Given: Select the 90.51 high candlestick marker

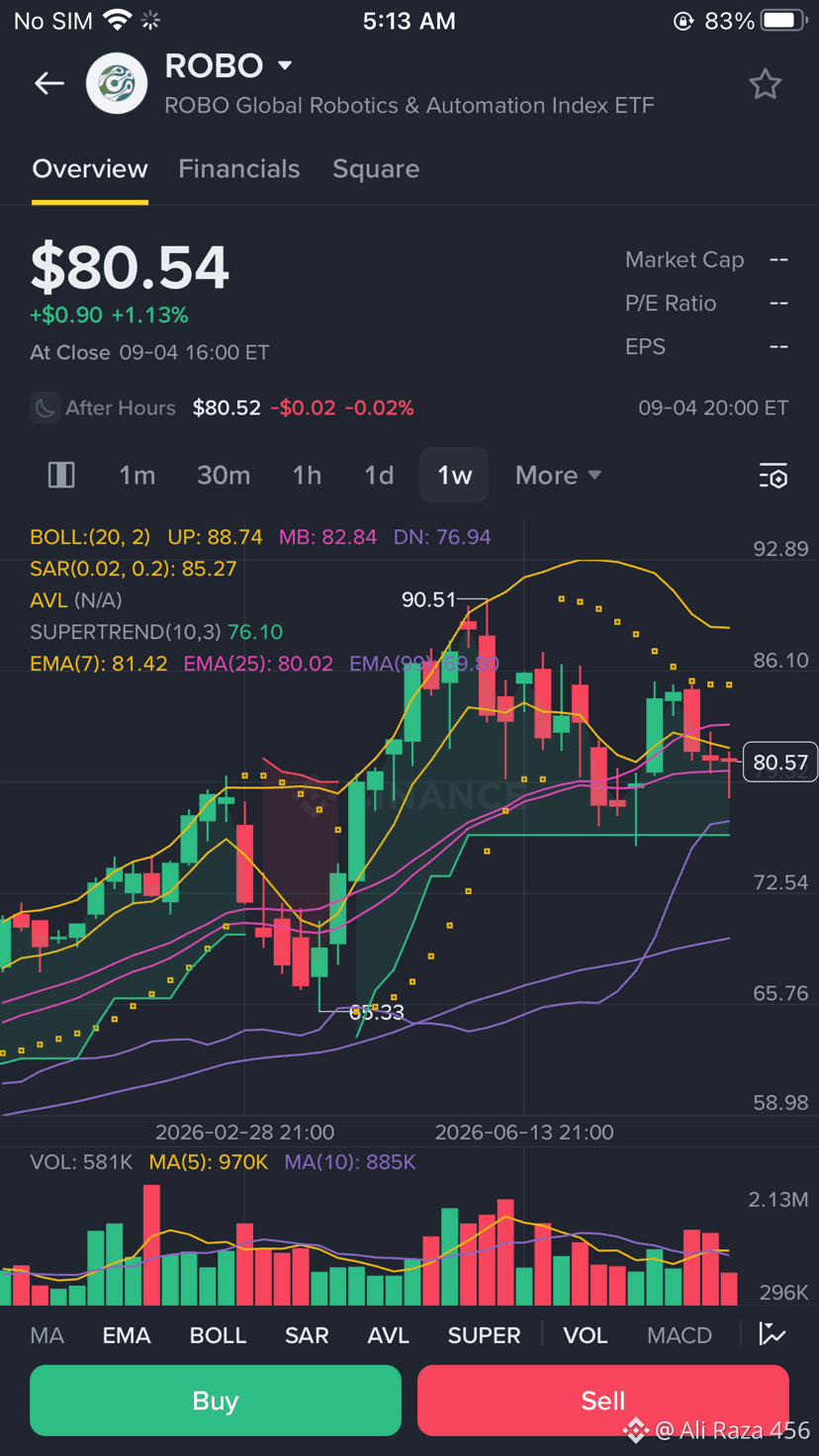Looking at the screenshot, I should (428, 599).
